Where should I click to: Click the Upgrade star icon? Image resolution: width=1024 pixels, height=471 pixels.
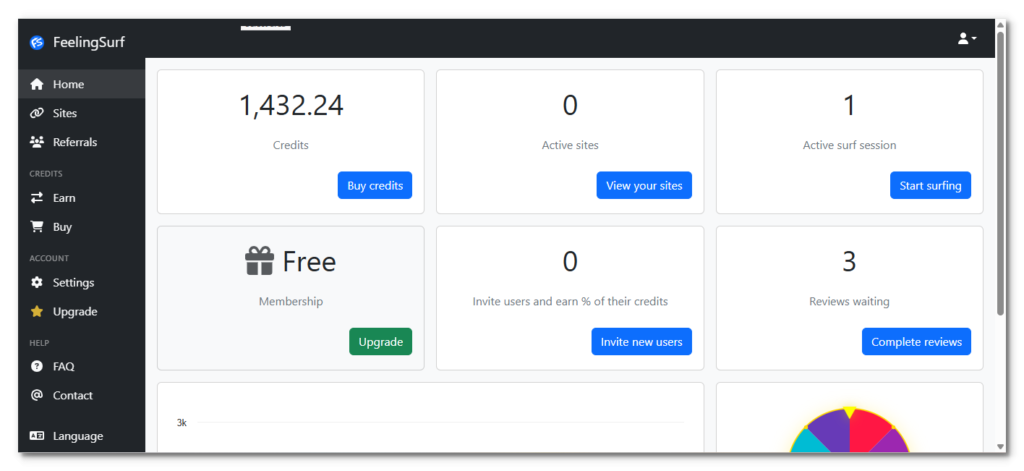coord(37,312)
